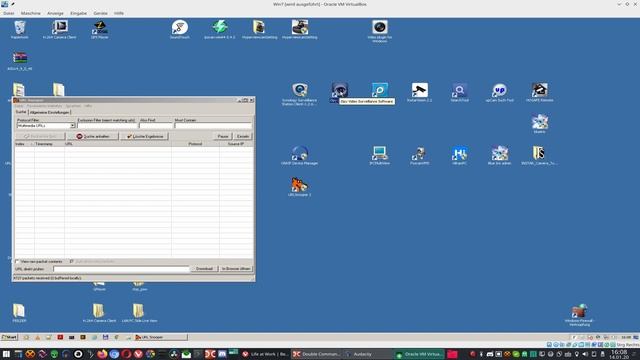The height and width of the screenshot is (360, 640).
Task: Focus the URL direkt prüfen text field
Action: point(121,269)
